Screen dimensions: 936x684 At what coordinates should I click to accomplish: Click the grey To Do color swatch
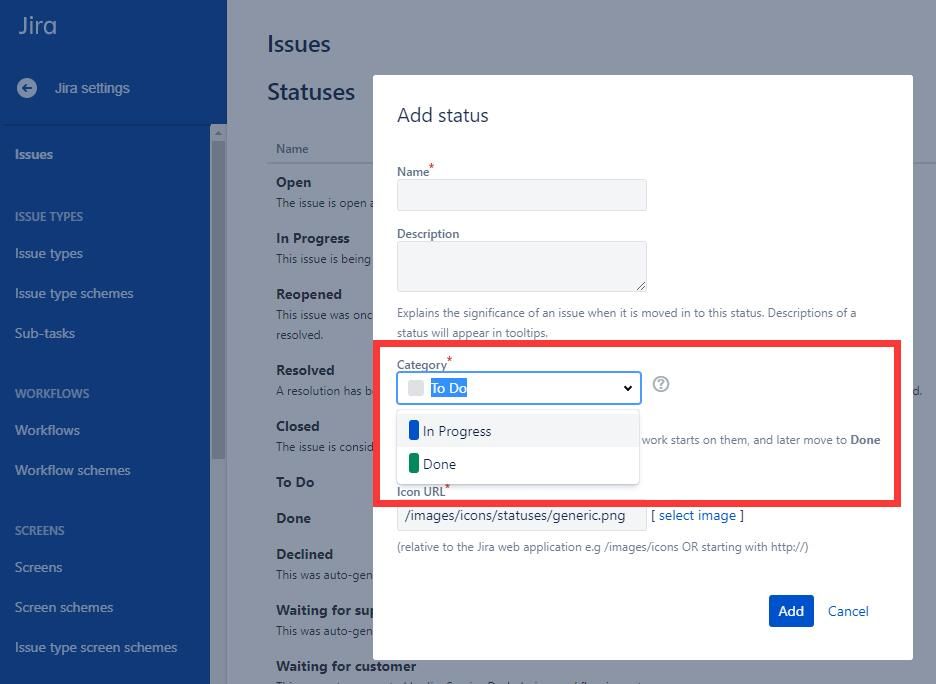click(415, 388)
